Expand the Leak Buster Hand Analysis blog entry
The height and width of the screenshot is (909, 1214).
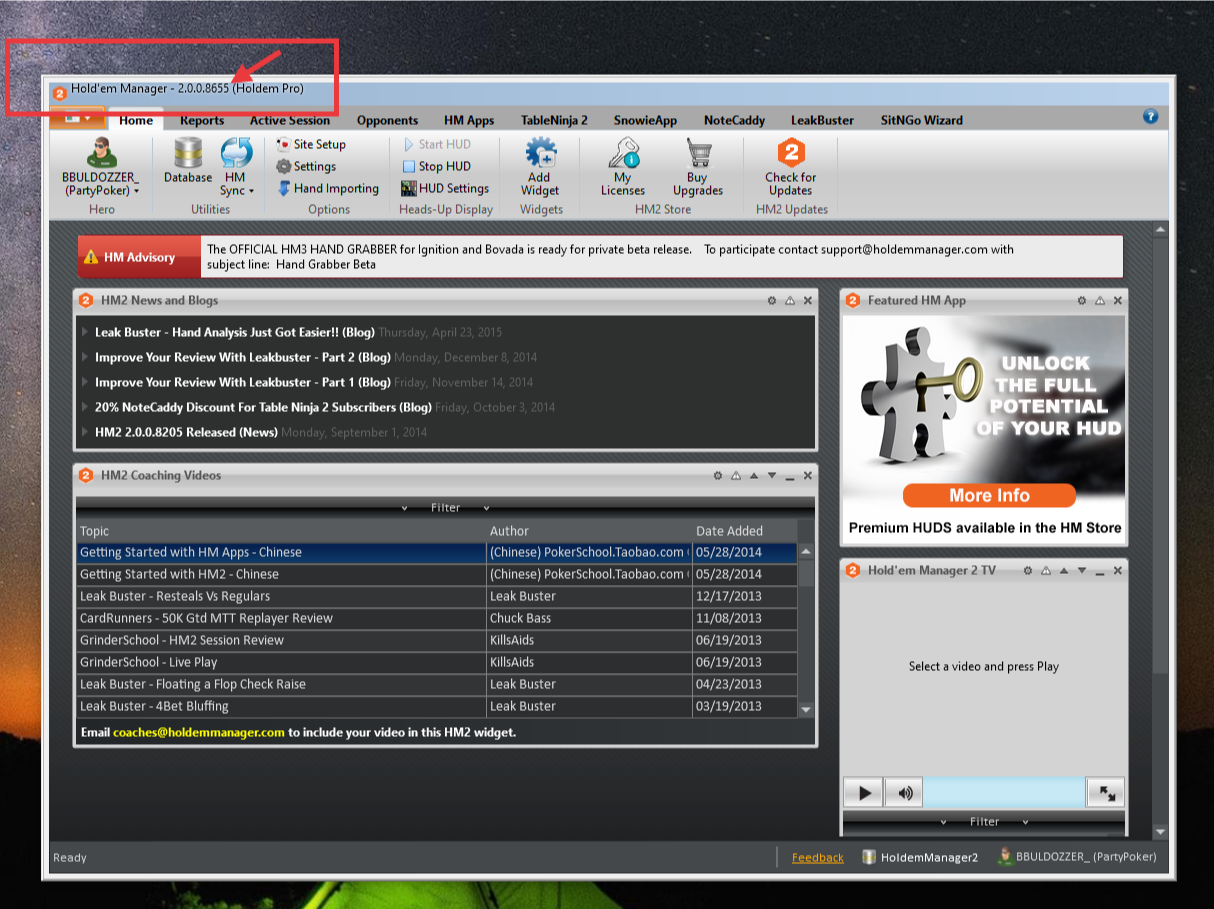click(86, 332)
